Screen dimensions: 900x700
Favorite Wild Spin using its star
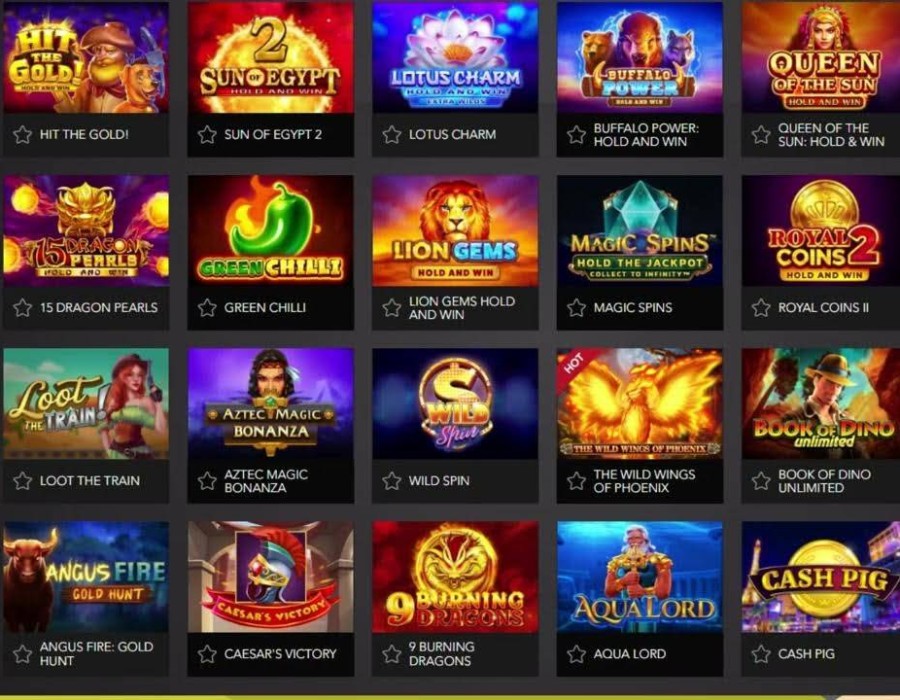click(x=392, y=481)
